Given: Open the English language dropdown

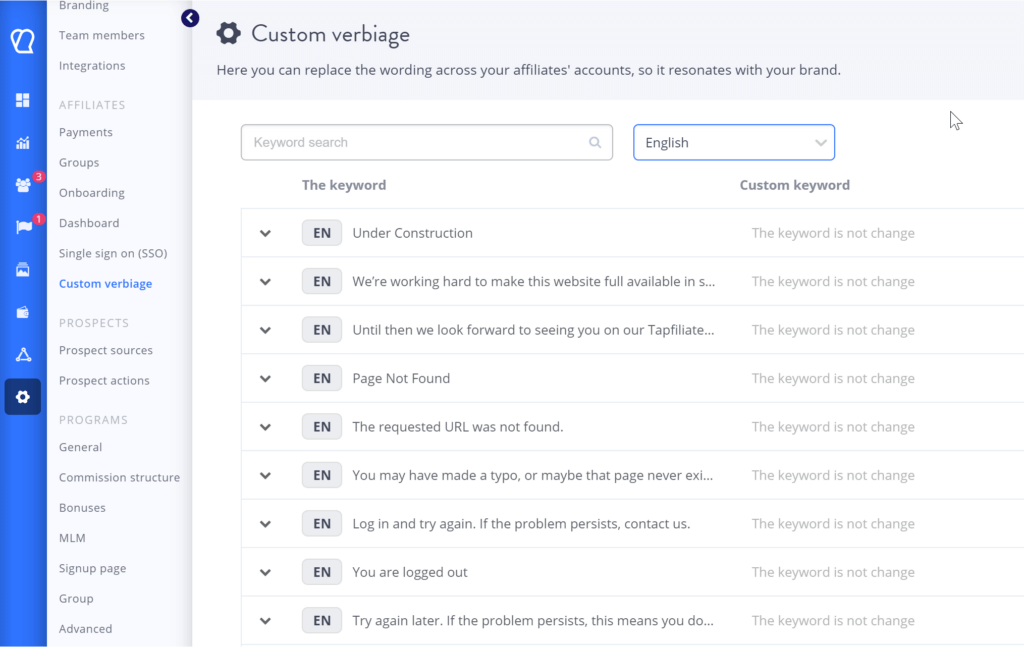Looking at the screenshot, I should click(x=733, y=142).
